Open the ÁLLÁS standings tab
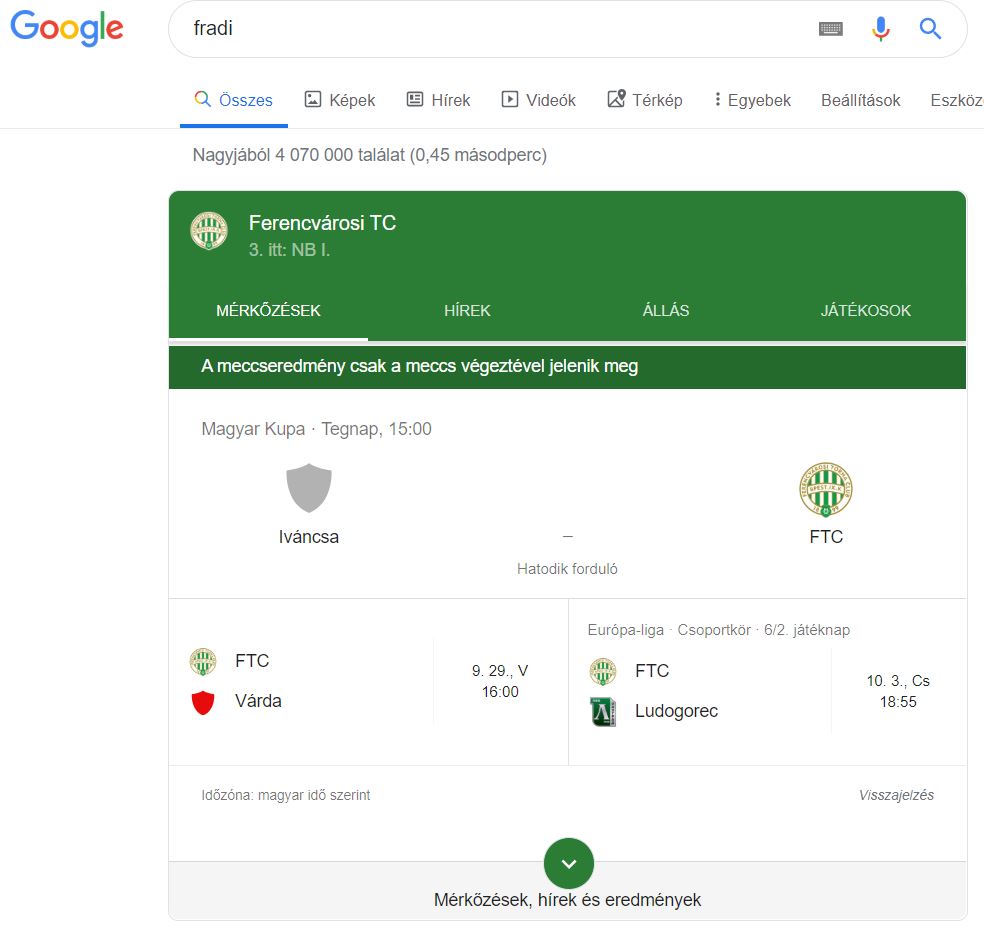Image resolution: width=984 pixels, height=927 pixels. tap(666, 311)
